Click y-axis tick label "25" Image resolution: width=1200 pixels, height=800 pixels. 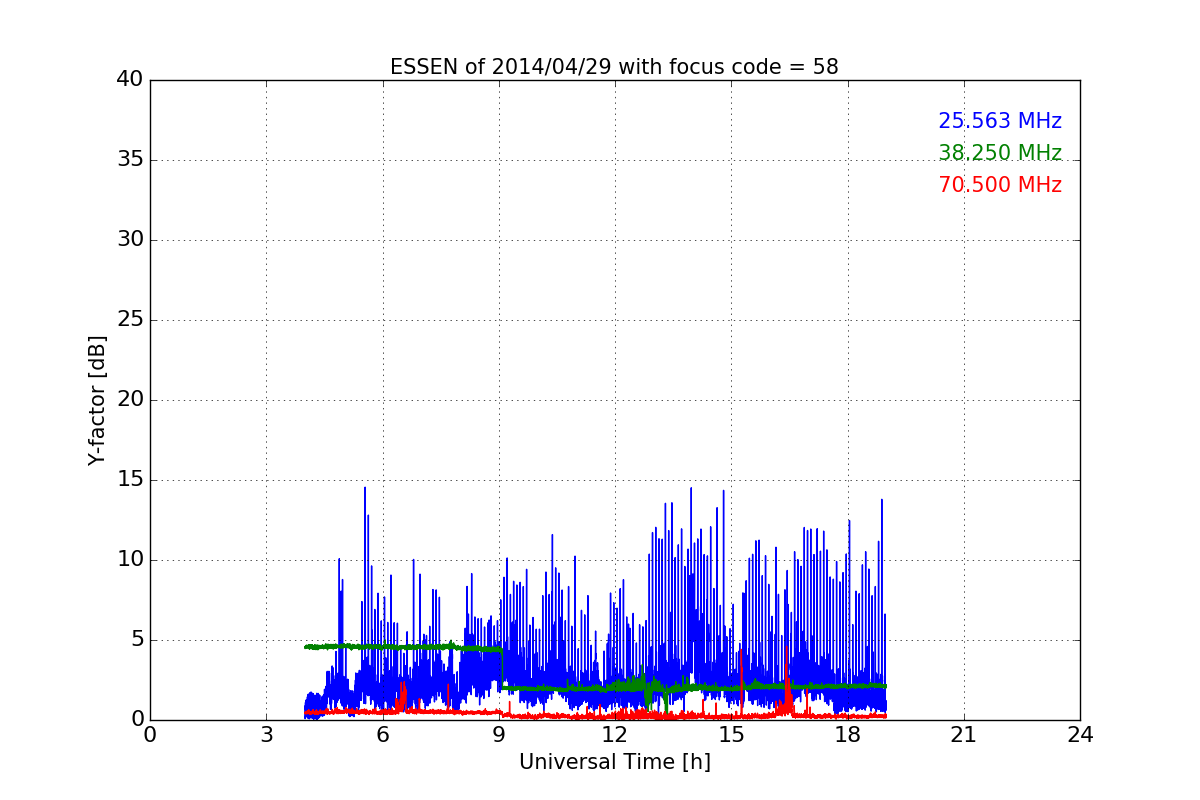[x=129, y=320]
